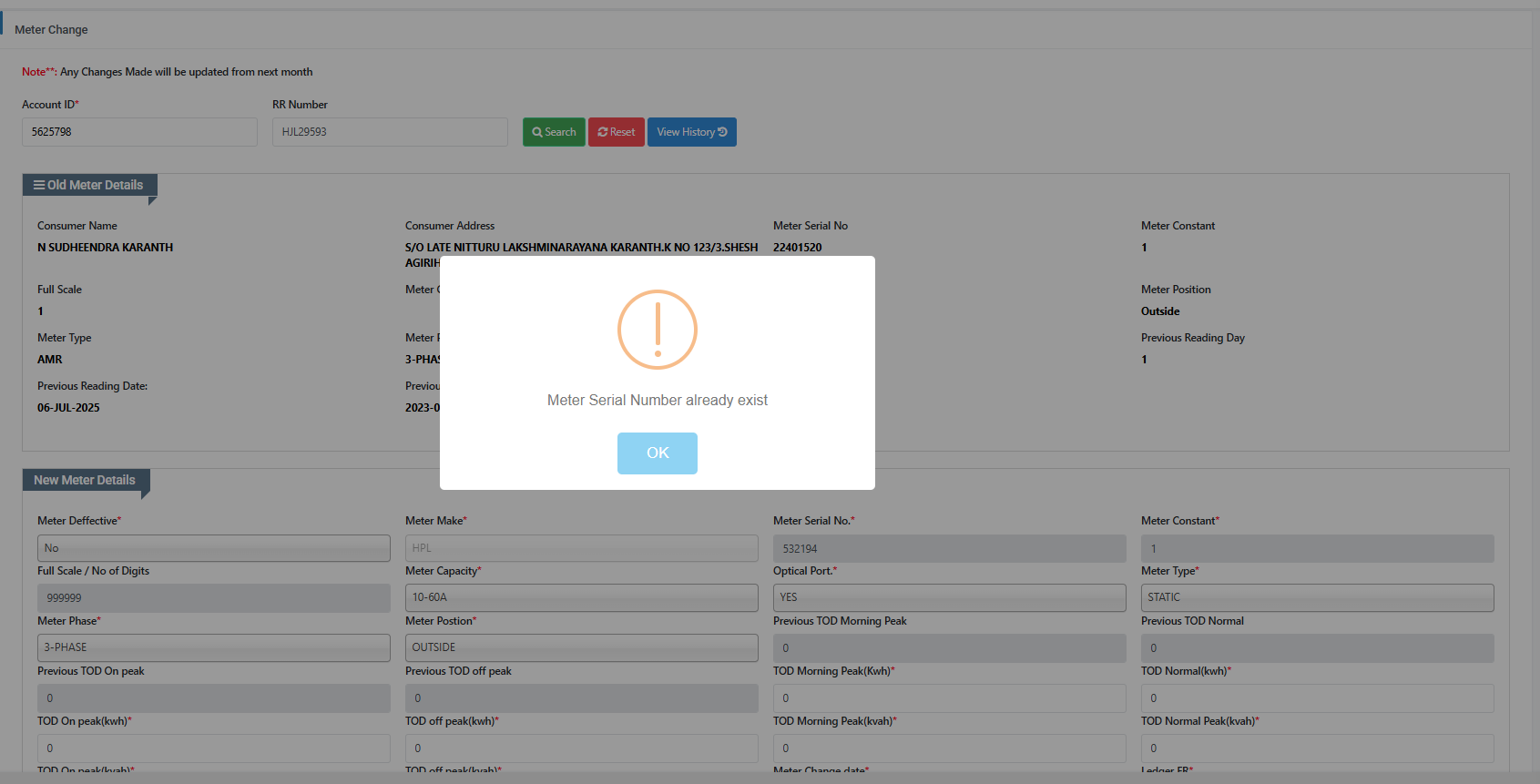Open the Meter Deffective dropdown
This screenshot has height=784, width=1540.
(213, 548)
